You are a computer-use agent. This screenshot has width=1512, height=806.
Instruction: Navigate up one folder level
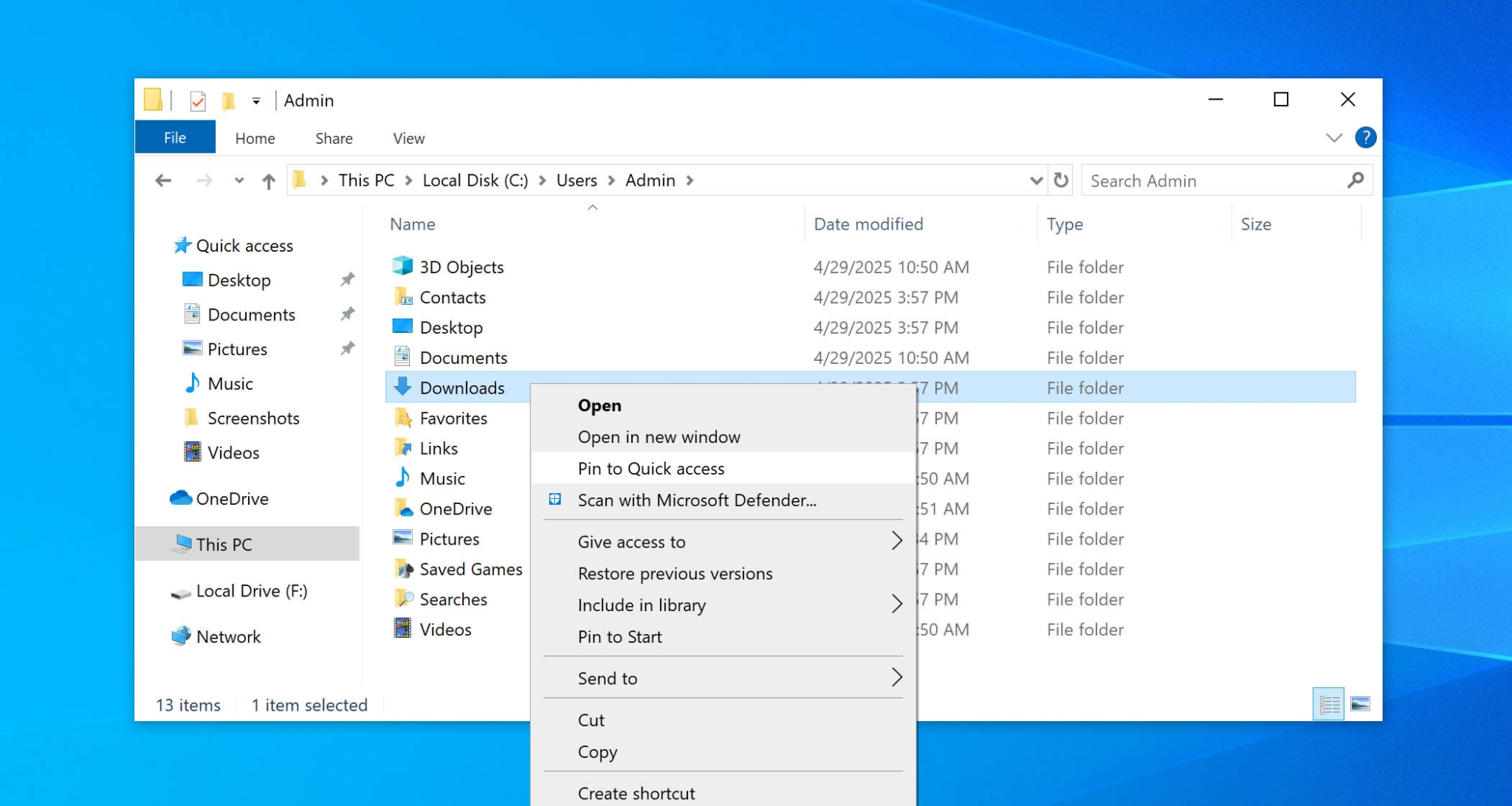[268, 180]
